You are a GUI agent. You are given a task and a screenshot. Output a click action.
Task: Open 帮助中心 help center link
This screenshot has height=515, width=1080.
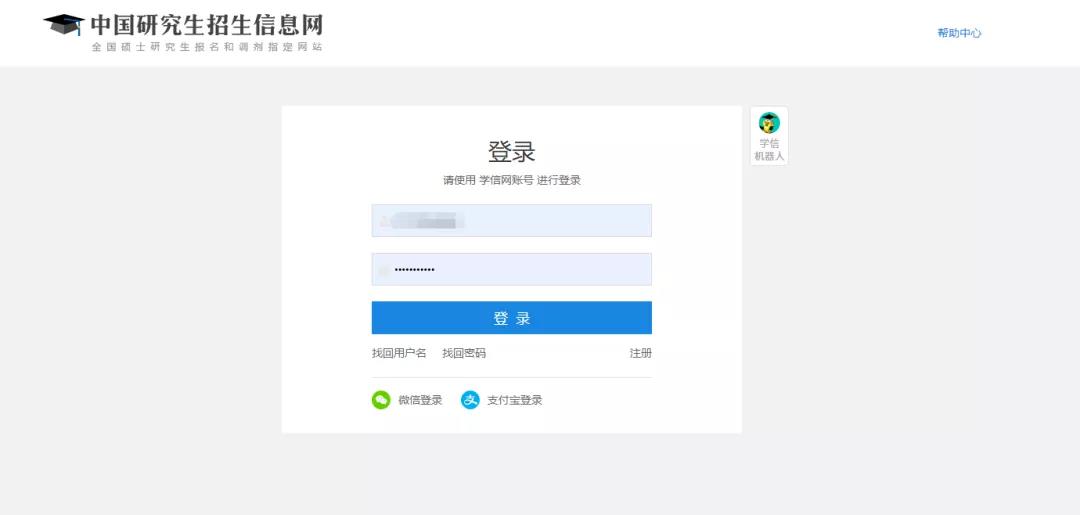pos(959,33)
